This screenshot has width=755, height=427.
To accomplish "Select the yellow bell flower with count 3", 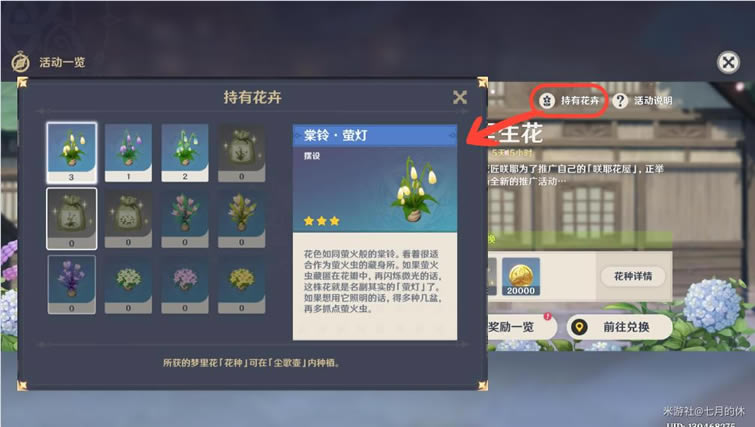I will pos(72,153).
